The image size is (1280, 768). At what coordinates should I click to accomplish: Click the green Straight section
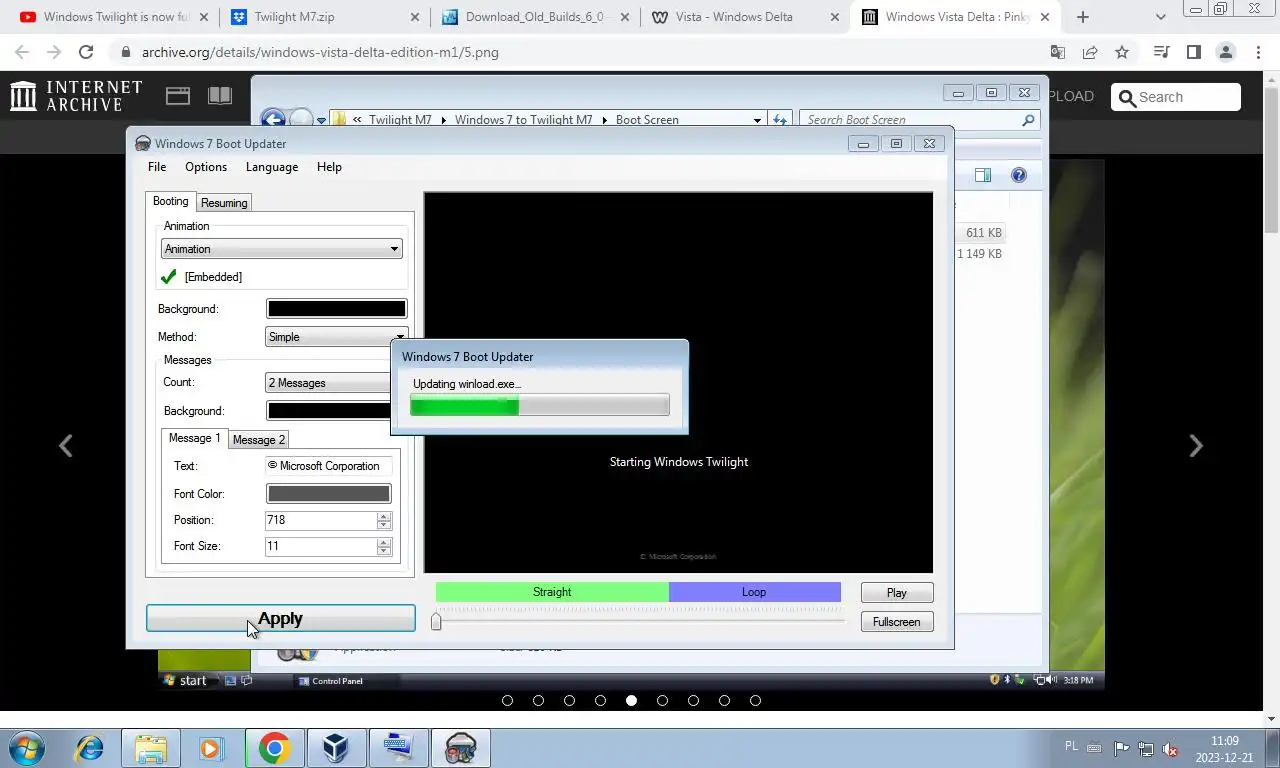[552, 592]
